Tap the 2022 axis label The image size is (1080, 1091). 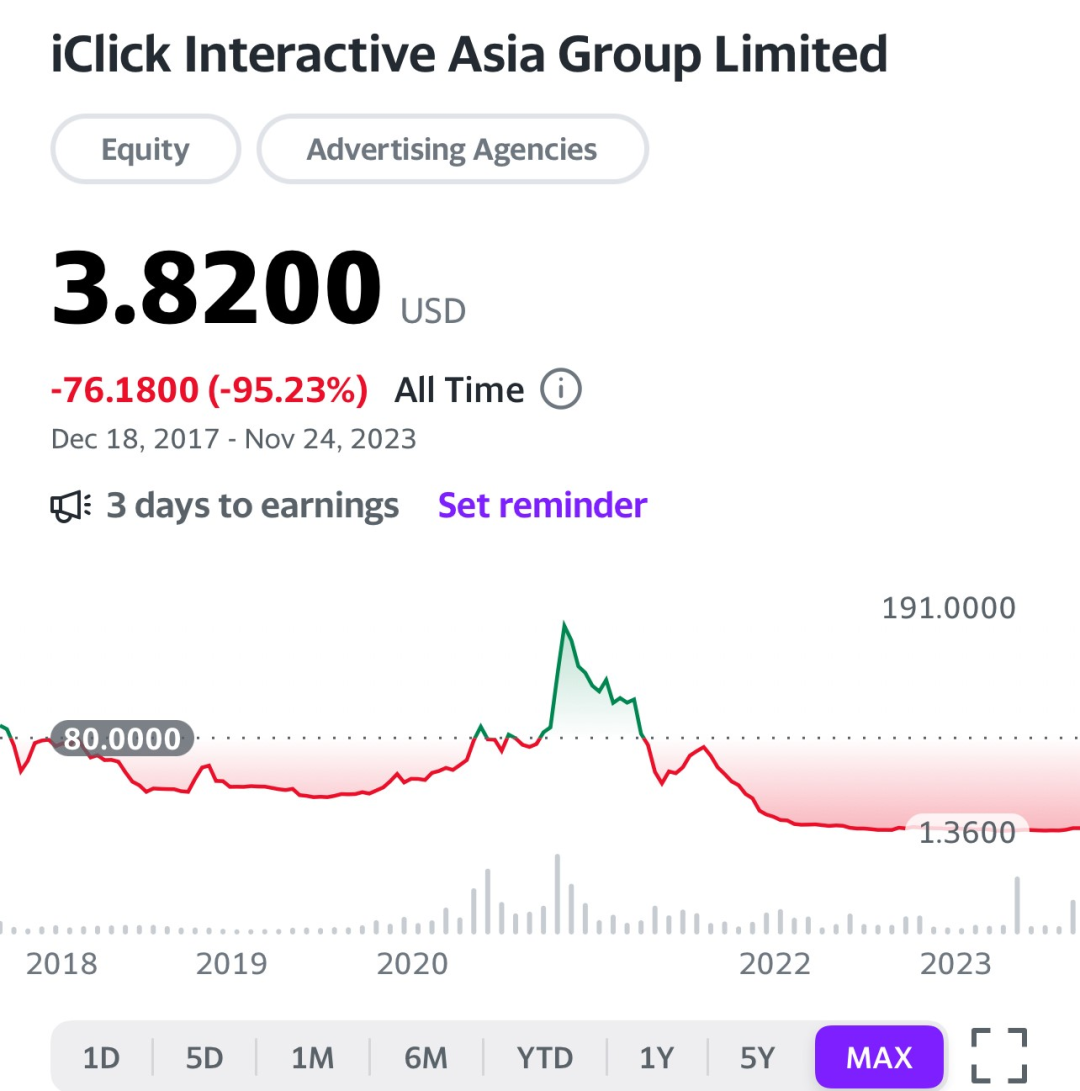click(x=775, y=964)
